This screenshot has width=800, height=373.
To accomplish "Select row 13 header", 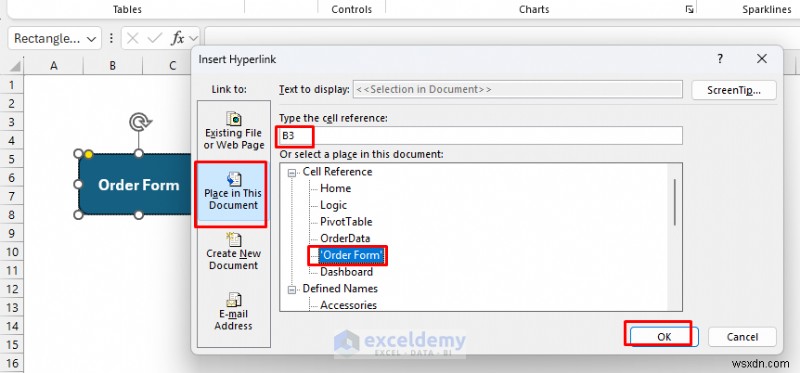I will pos(11,308).
